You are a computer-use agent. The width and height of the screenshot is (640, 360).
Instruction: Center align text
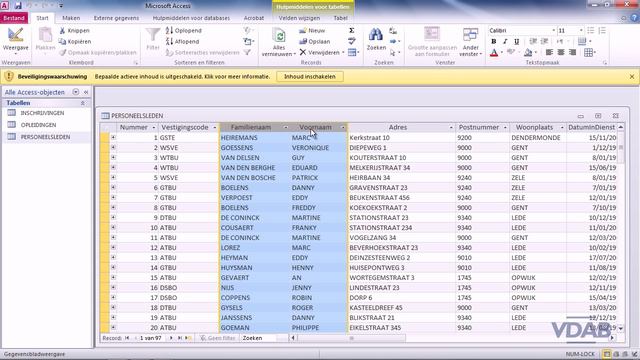561,52
